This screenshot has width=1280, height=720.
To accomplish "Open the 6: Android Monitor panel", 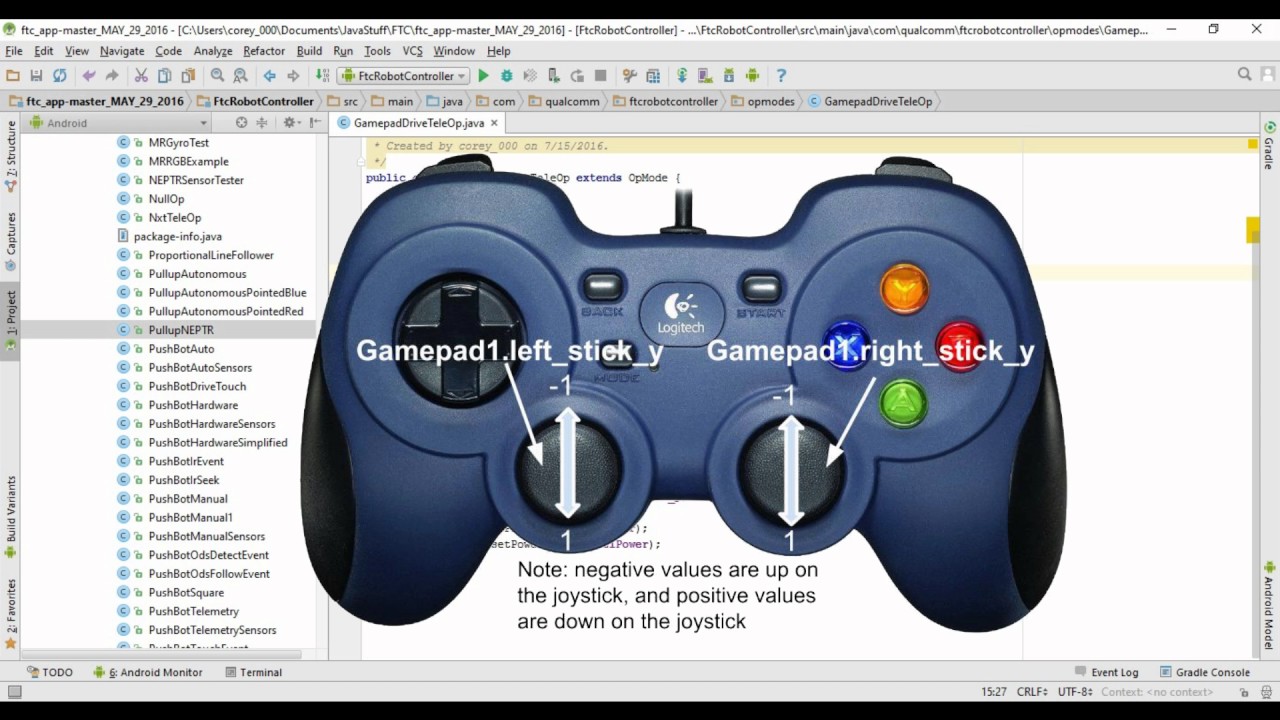I will coord(148,672).
